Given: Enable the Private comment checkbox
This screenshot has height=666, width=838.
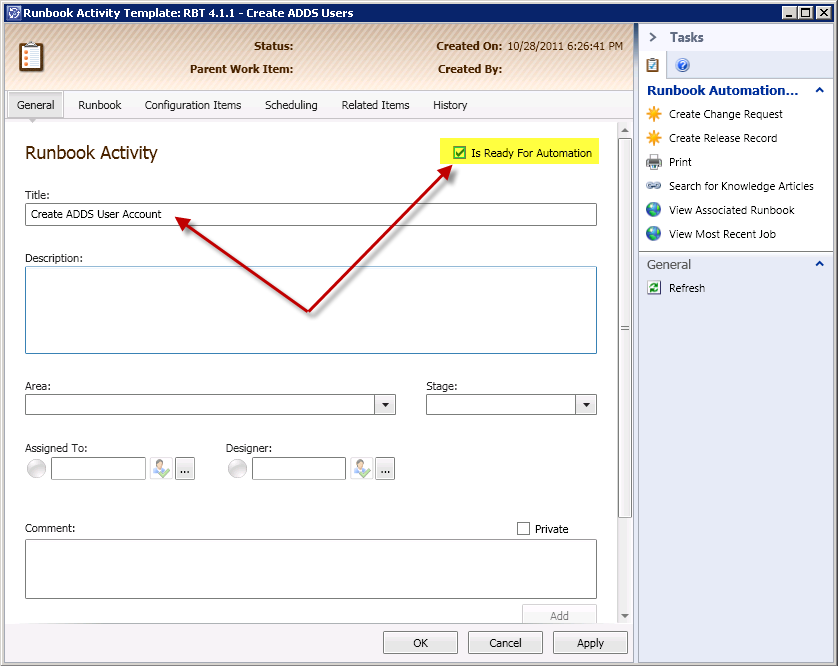Looking at the screenshot, I should coord(524,529).
